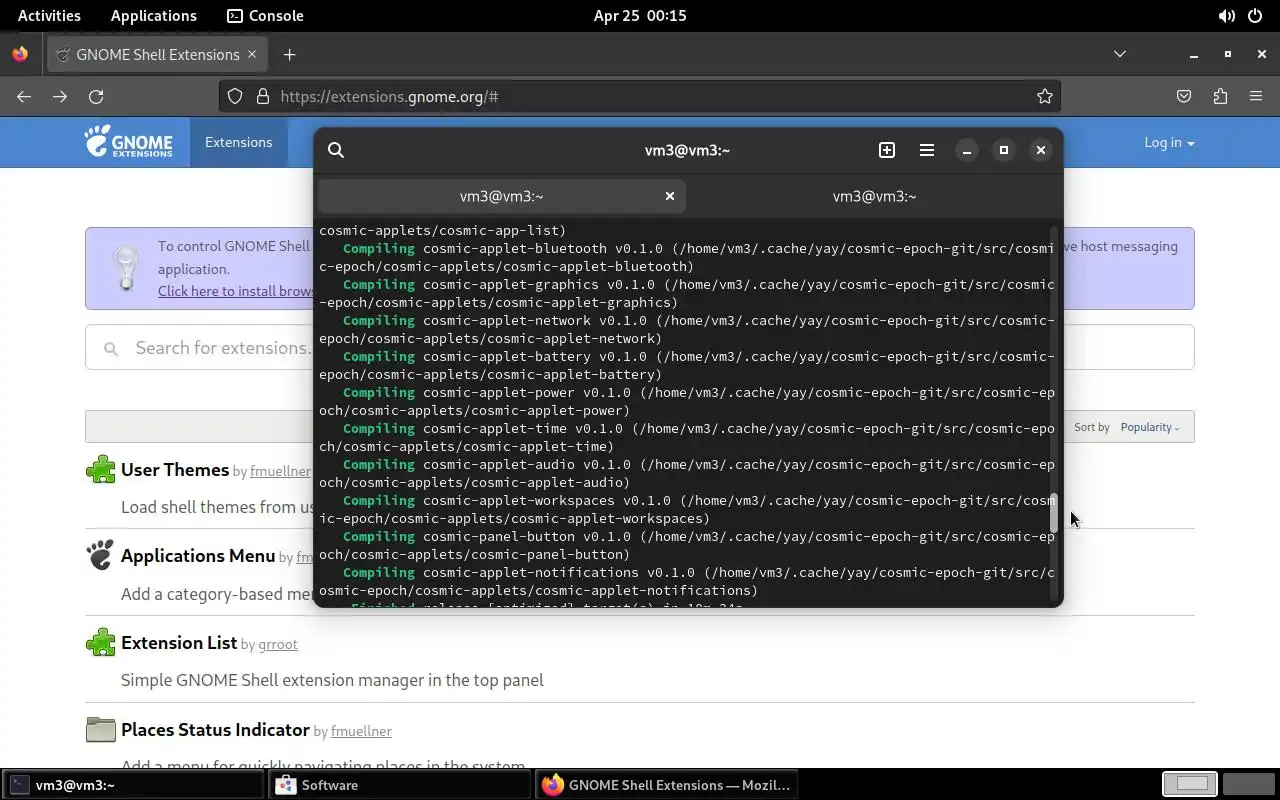Click the terminal vertical scrollbar handle
This screenshot has height=800, width=1280.
click(x=1053, y=513)
